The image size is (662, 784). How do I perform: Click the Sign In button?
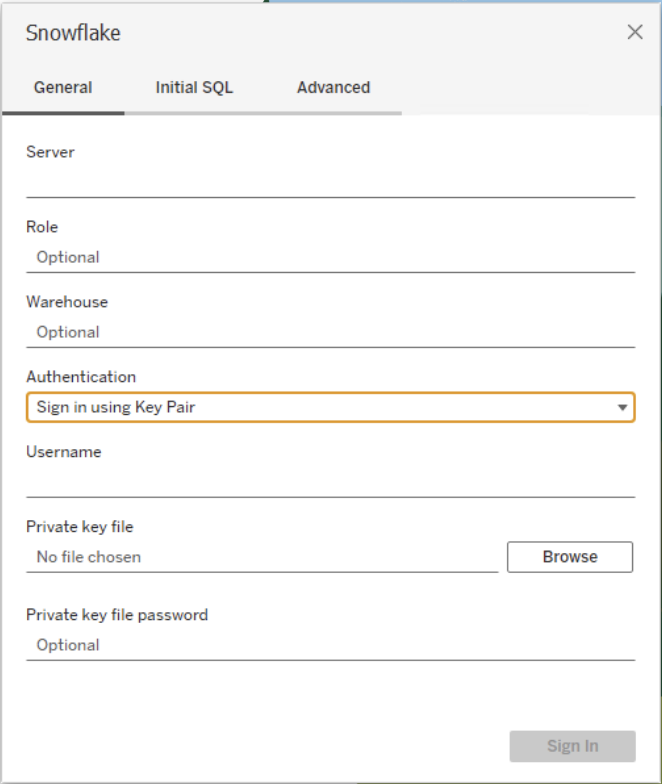(572, 746)
